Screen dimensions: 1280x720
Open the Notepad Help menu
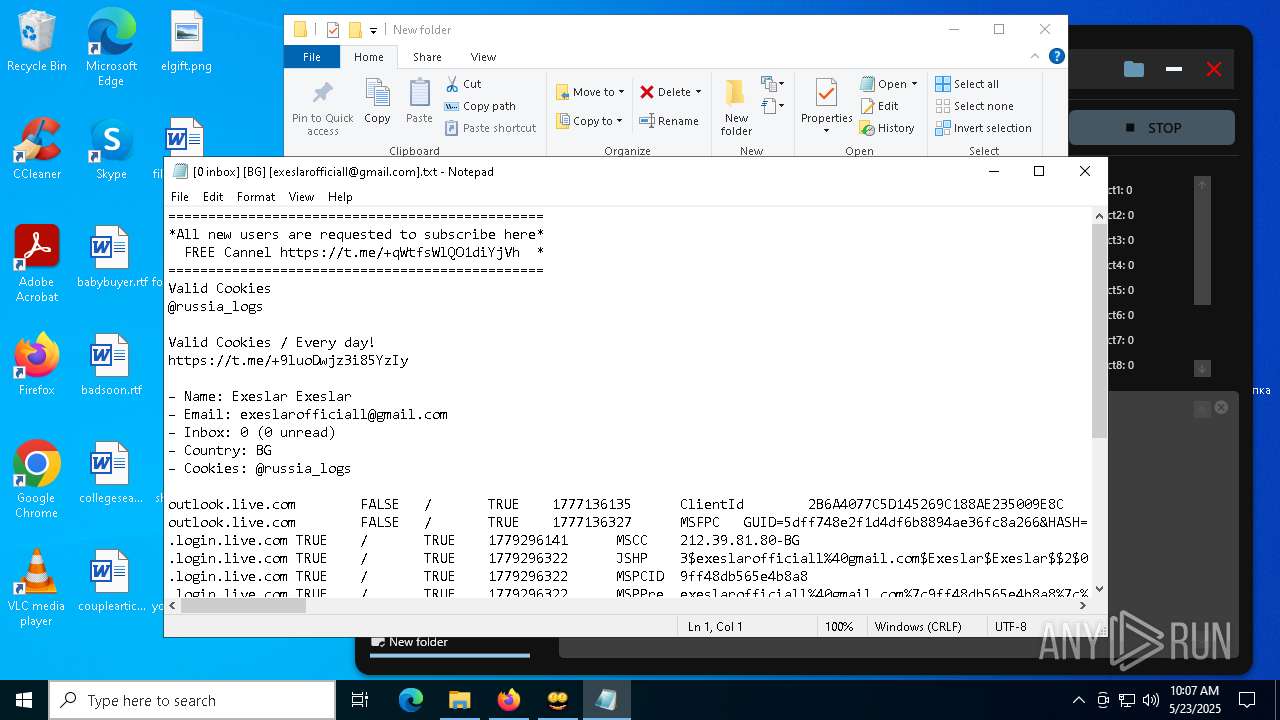(x=340, y=197)
